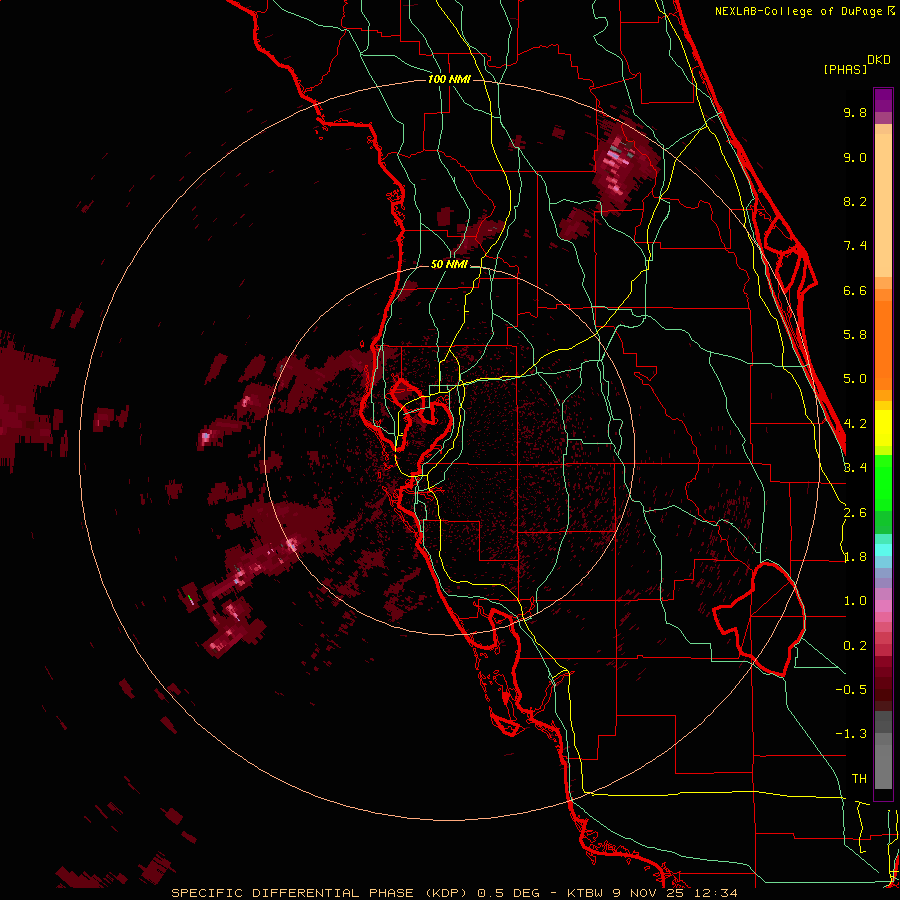
Task: Click the 50 NMI range ring label
Action: tap(449, 265)
